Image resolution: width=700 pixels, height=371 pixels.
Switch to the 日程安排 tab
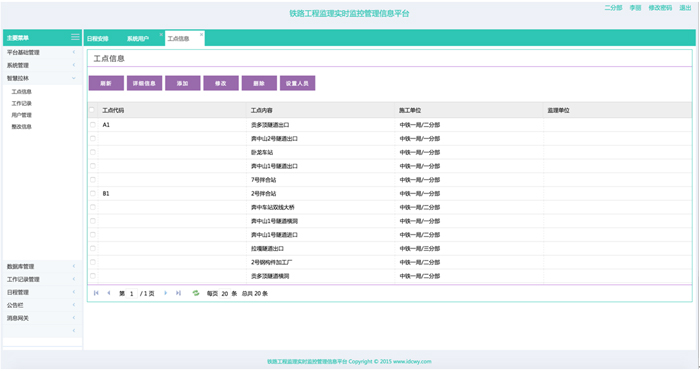98,39
